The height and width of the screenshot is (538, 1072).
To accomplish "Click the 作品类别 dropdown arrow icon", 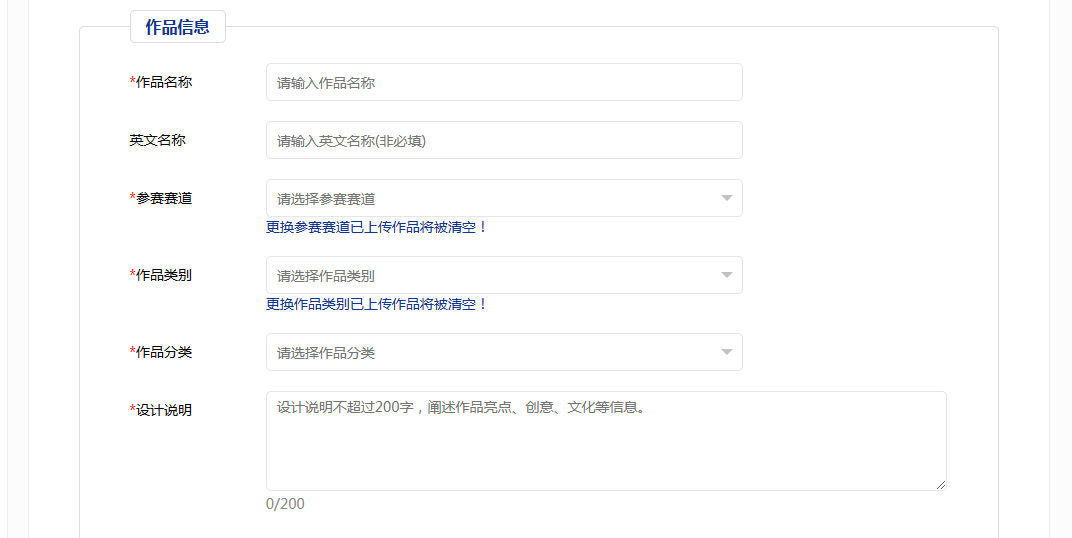I will pos(727,275).
